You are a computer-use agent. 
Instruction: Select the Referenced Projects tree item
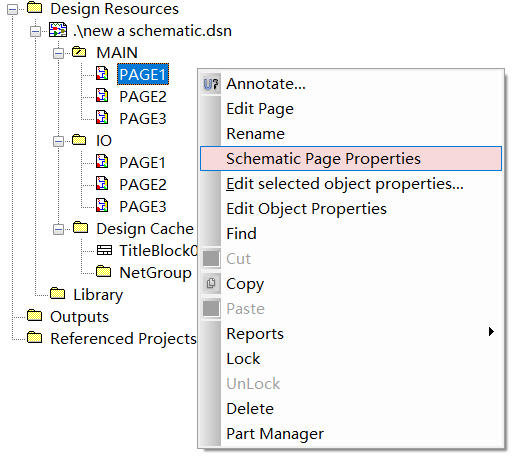pos(123,339)
